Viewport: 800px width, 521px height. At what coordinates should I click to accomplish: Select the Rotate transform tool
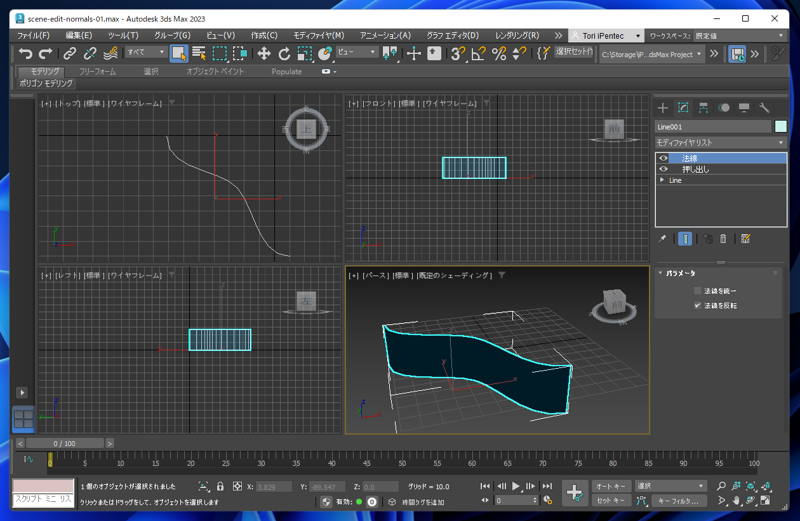click(x=284, y=53)
